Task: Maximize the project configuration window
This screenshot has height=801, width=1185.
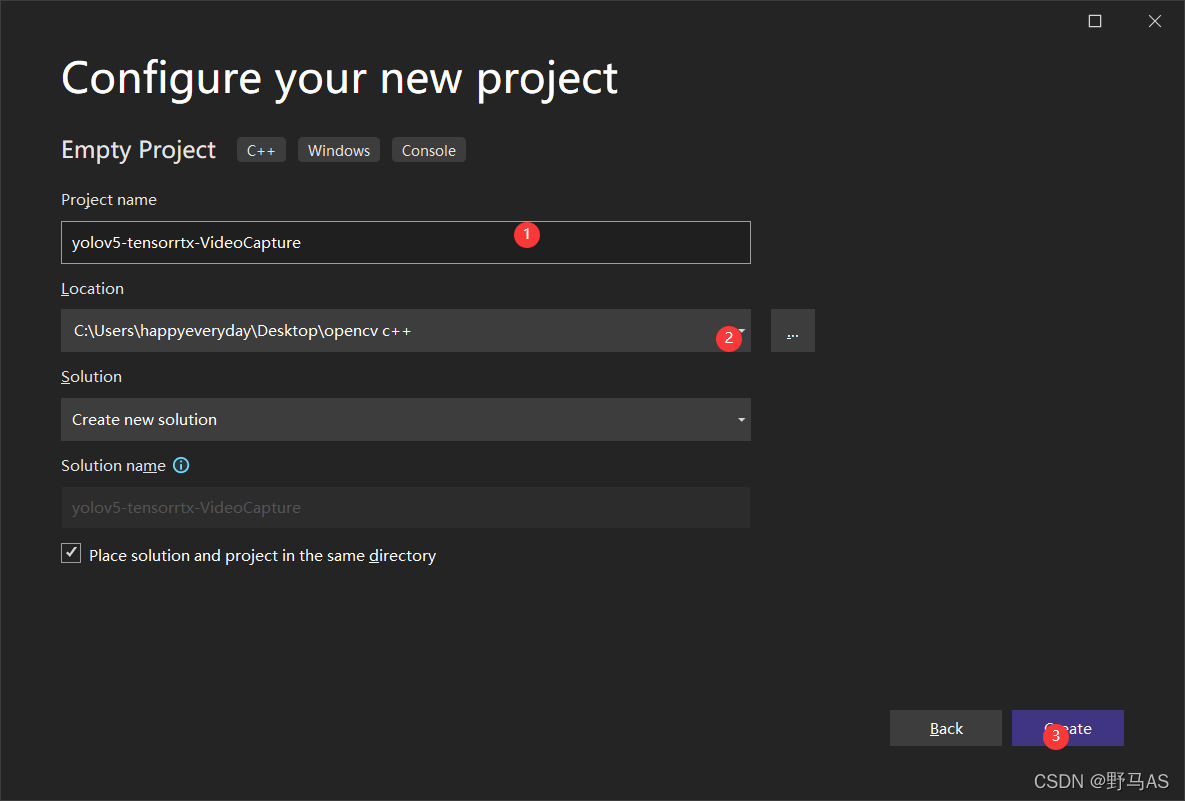Action: click(1095, 21)
